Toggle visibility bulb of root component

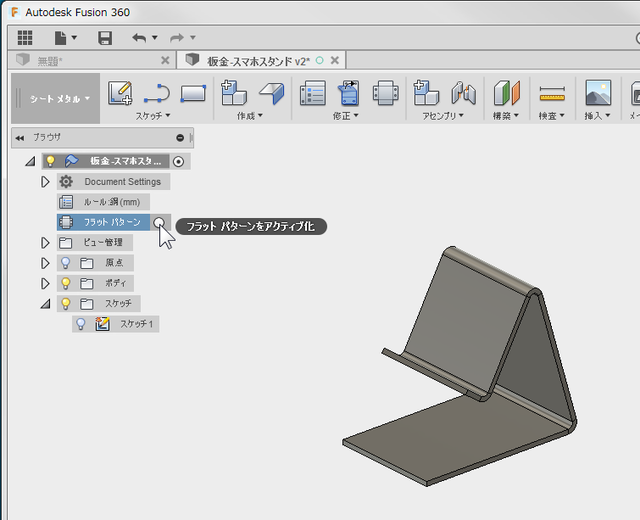(x=50, y=161)
